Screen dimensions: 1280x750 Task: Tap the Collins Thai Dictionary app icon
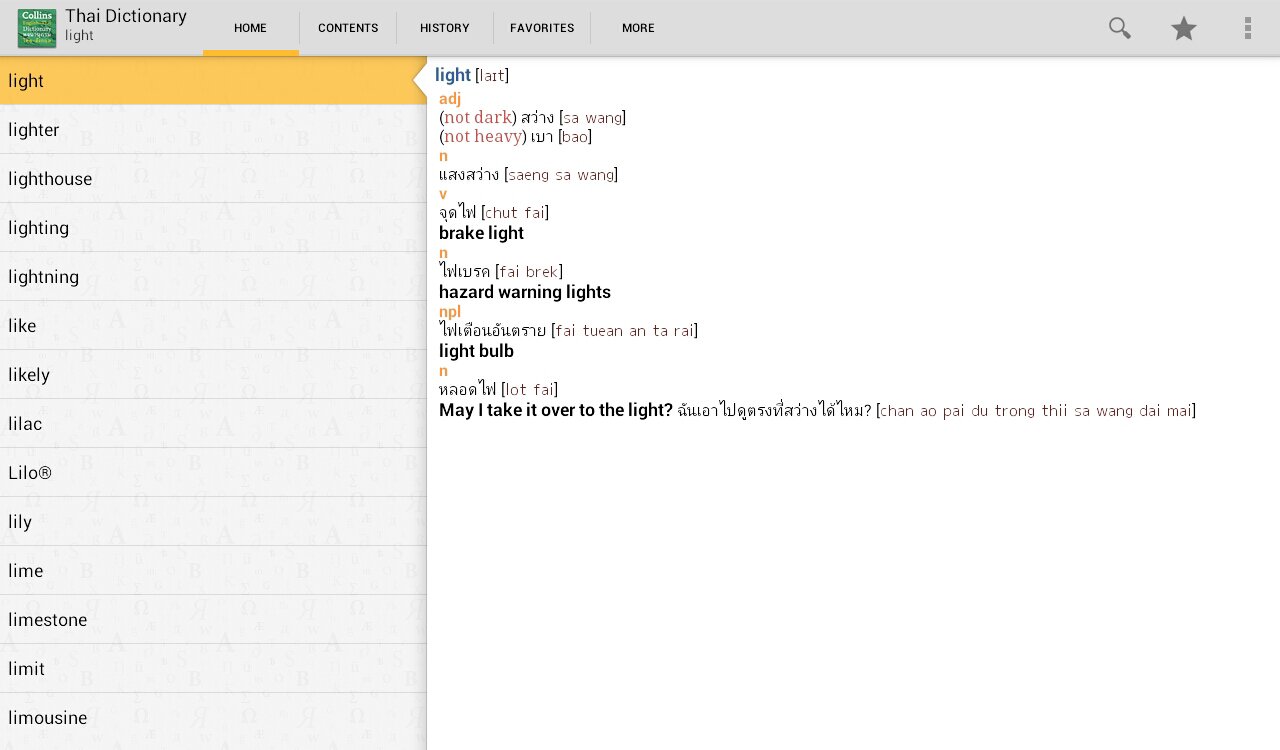[37, 28]
